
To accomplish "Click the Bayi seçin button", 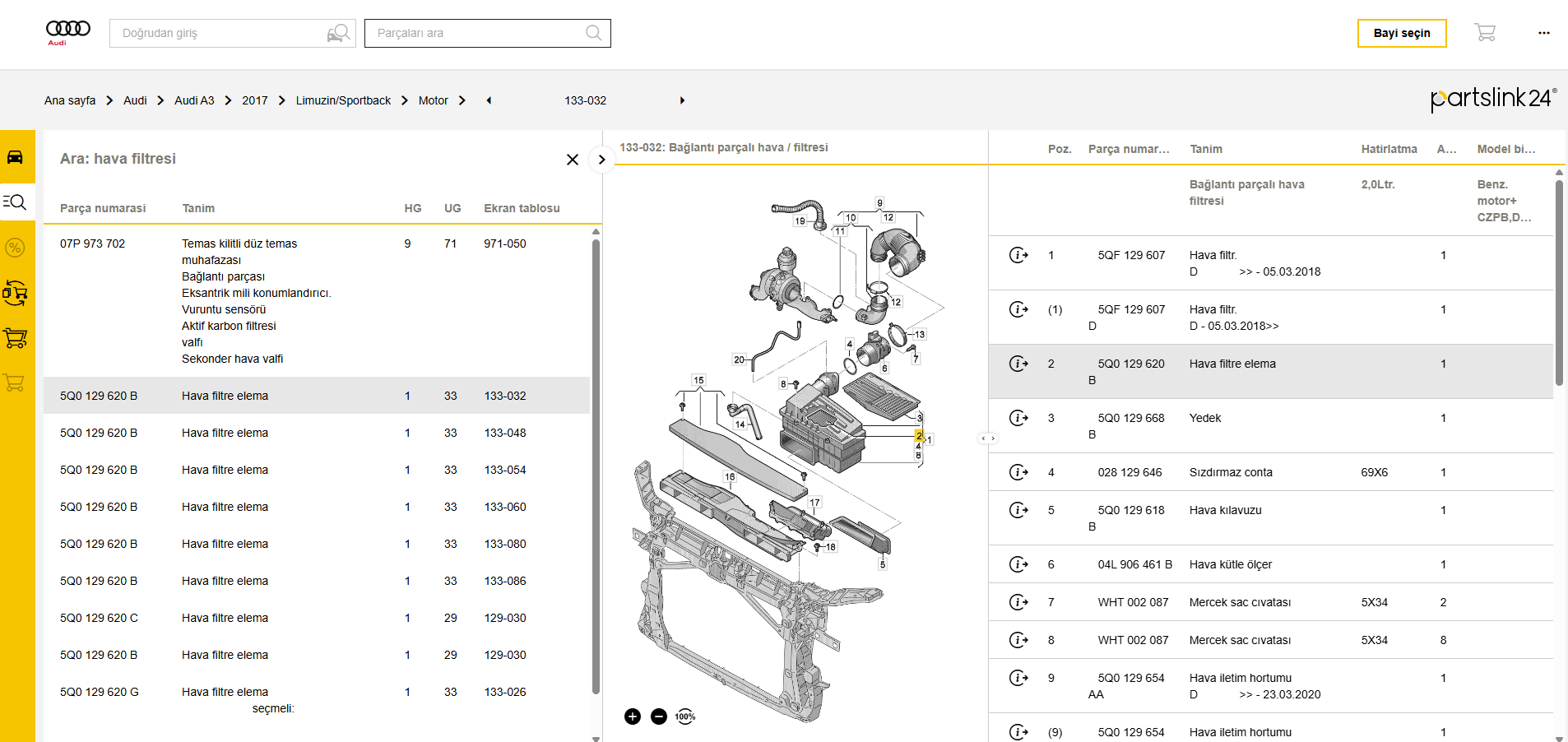I will pyautogui.click(x=1402, y=33).
